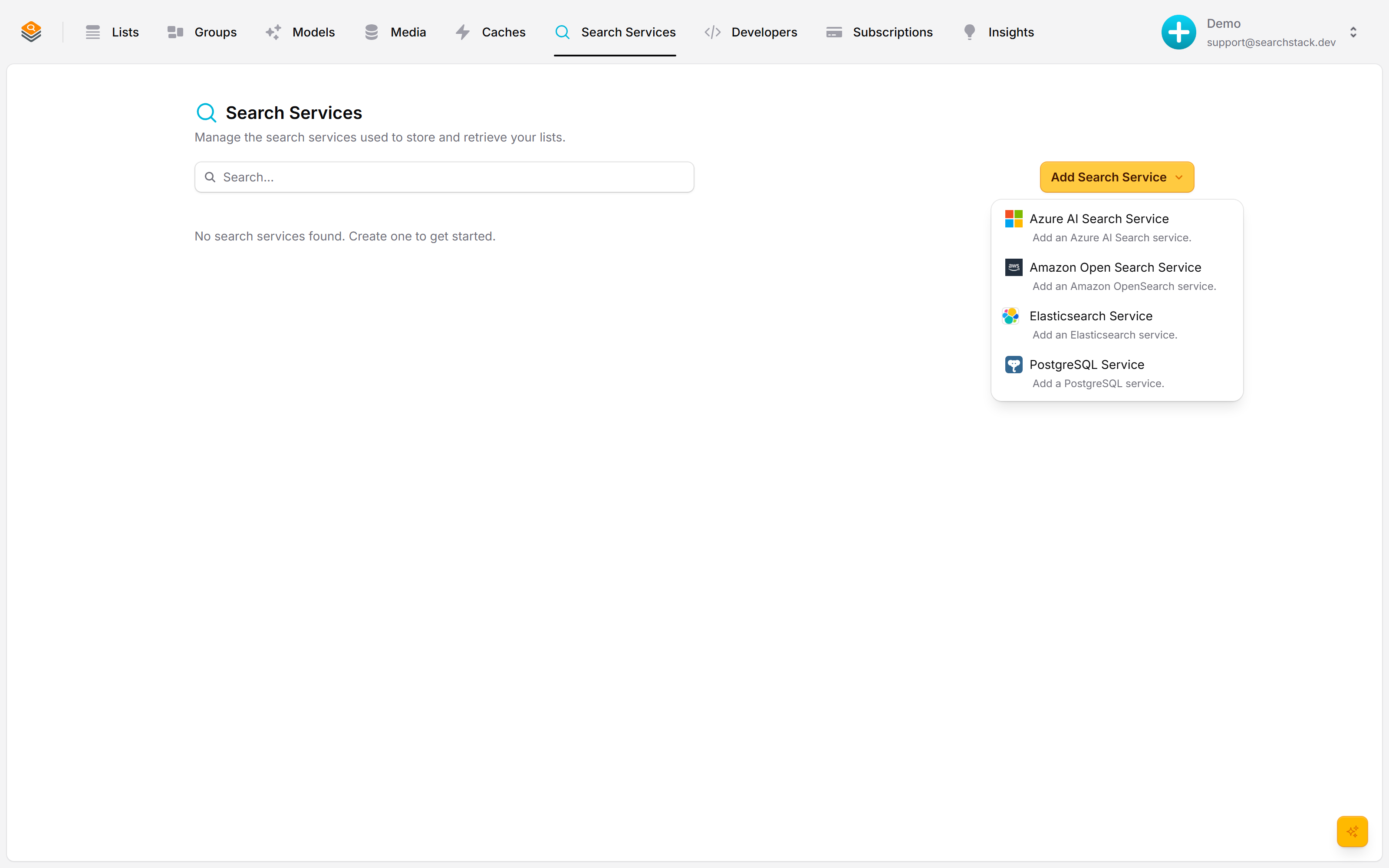Choose Elasticsearch Service option

tap(1117, 325)
